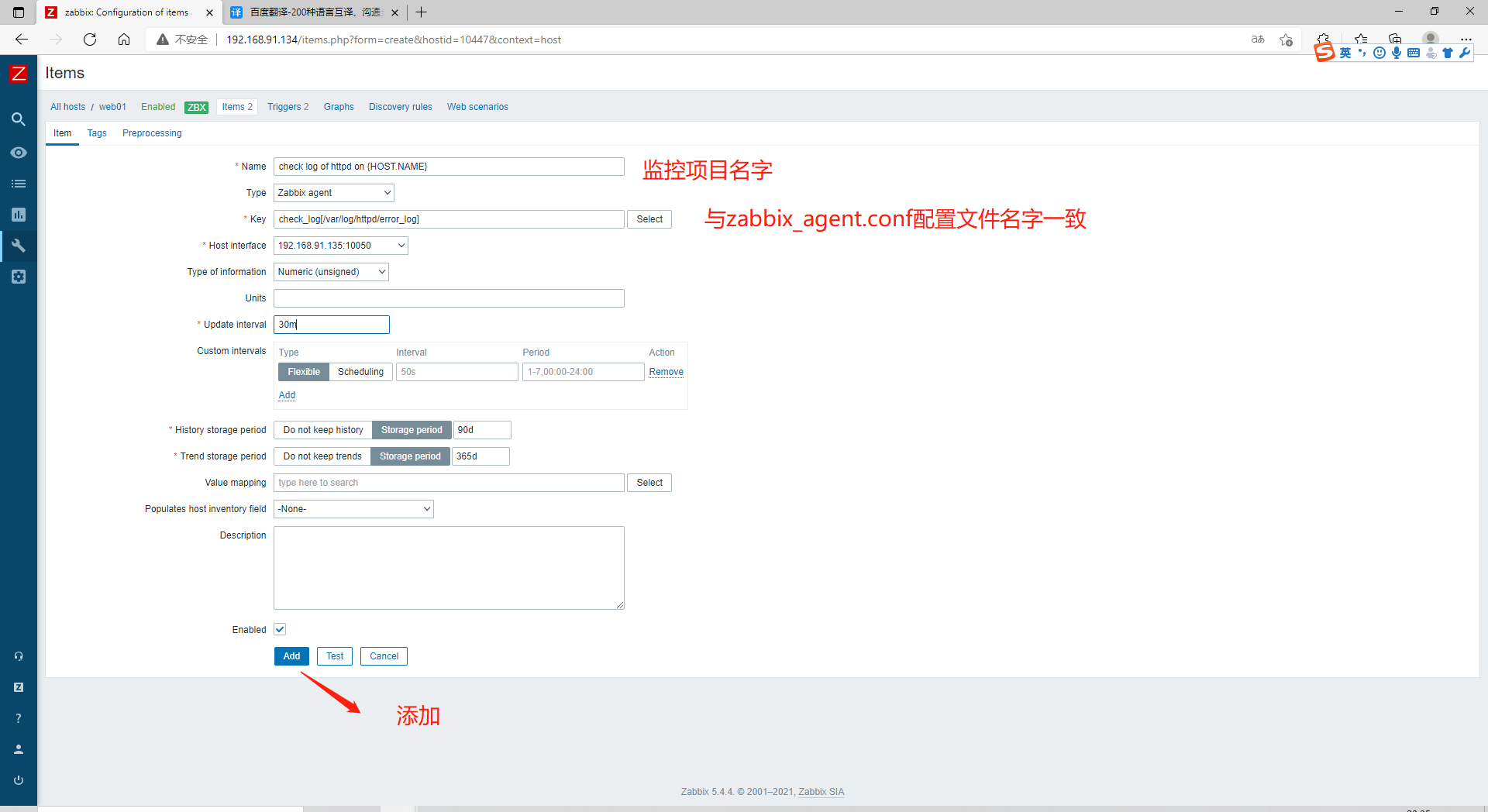Image resolution: width=1488 pixels, height=812 pixels.
Task: Open Web scenarios link
Action: point(477,107)
